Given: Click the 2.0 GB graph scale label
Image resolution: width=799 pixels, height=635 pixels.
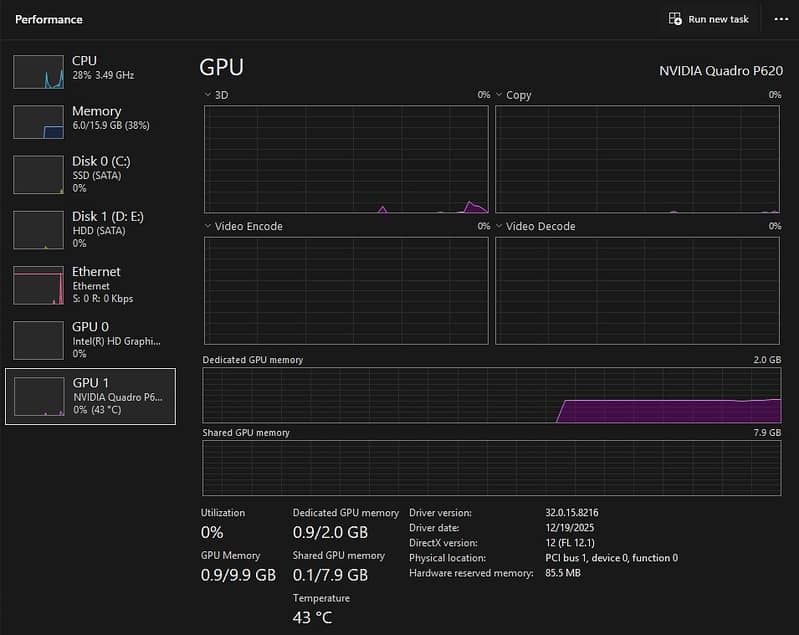Looking at the screenshot, I should point(767,360).
